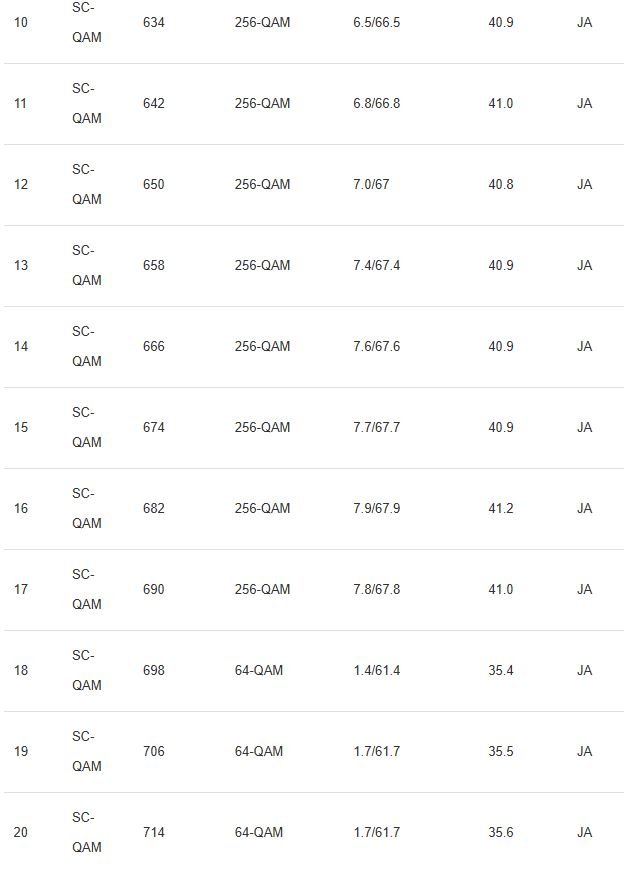Select SC-QAM type in row 13

point(87,265)
